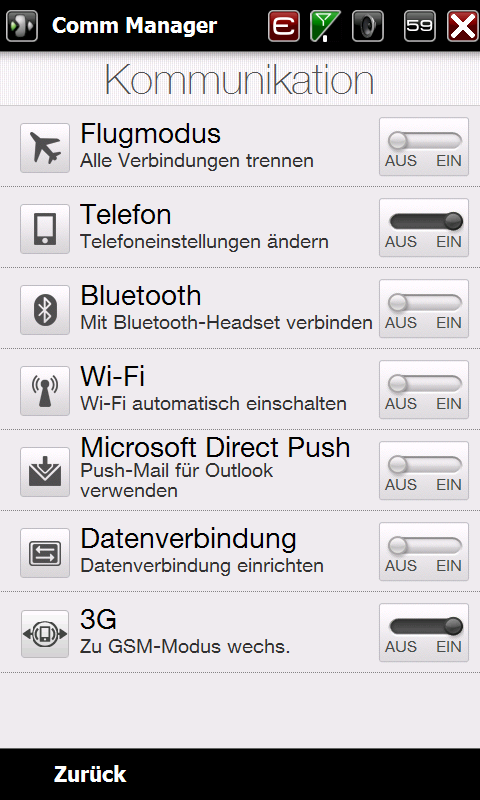The image size is (480, 800).
Task: Tap the battery level 59 indicator
Action: coord(420,26)
